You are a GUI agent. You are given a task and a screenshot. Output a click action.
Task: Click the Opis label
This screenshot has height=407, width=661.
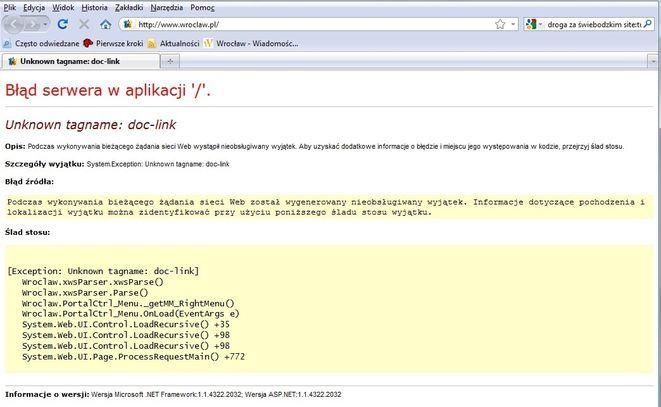coord(15,146)
